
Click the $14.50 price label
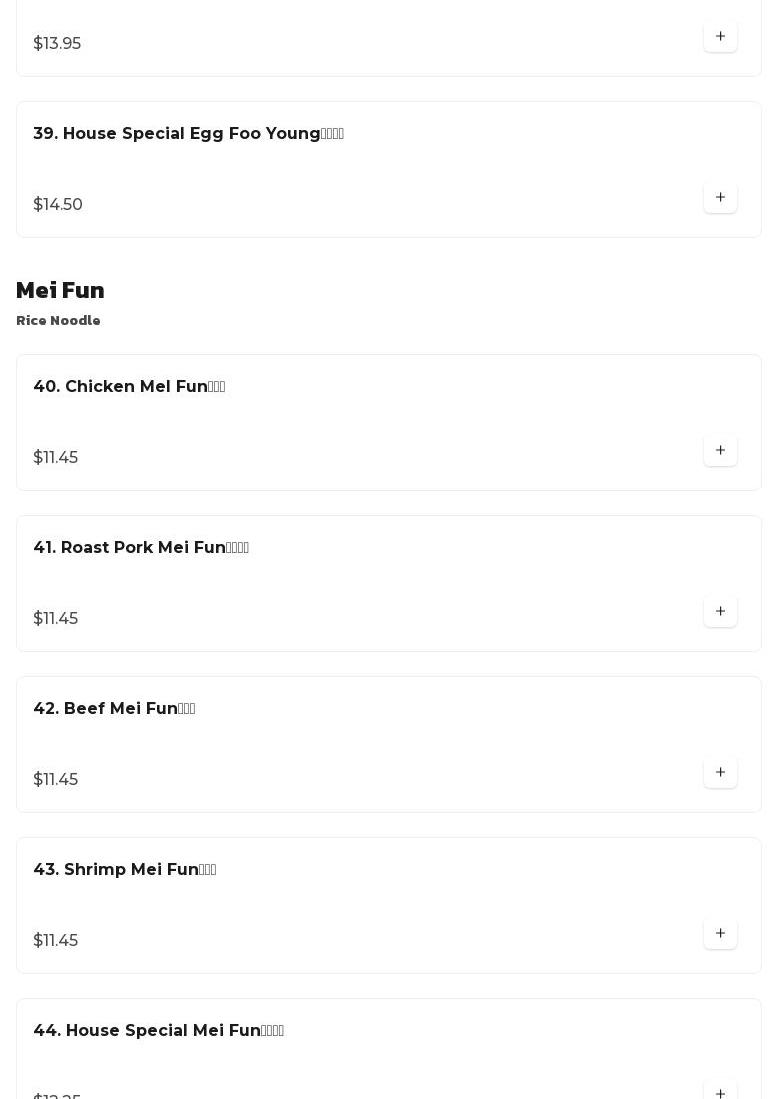tap(58, 205)
